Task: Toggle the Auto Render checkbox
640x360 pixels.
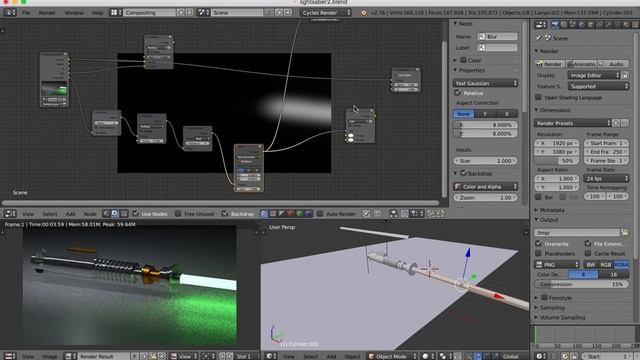Action: (320, 213)
